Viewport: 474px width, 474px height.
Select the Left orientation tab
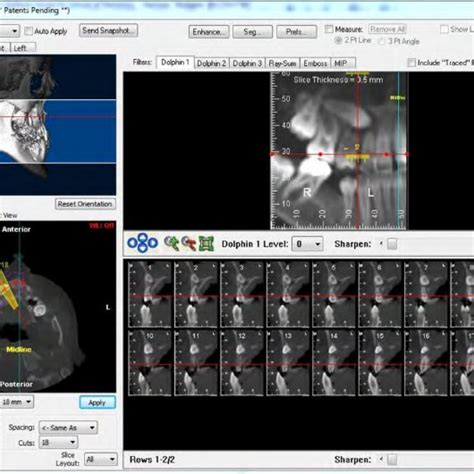coord(23,48)
